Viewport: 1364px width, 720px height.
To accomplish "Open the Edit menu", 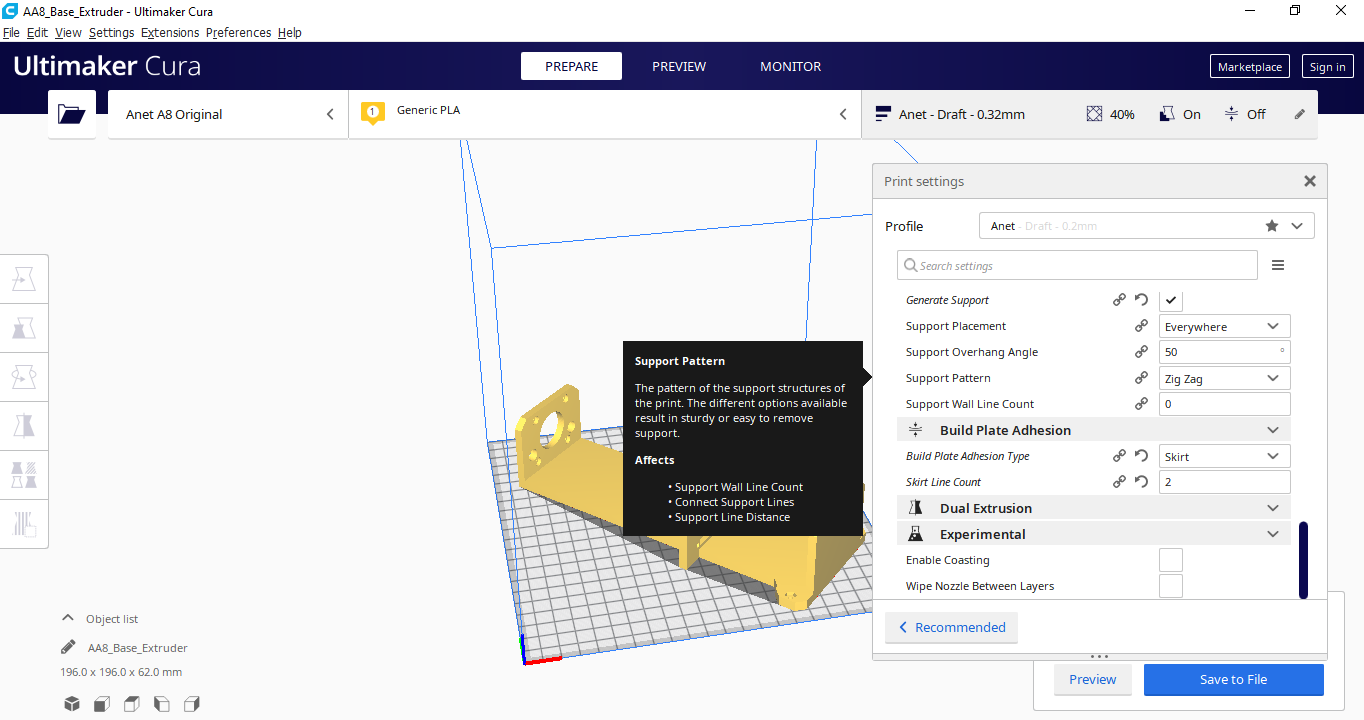I will click(x=37, y=32).
